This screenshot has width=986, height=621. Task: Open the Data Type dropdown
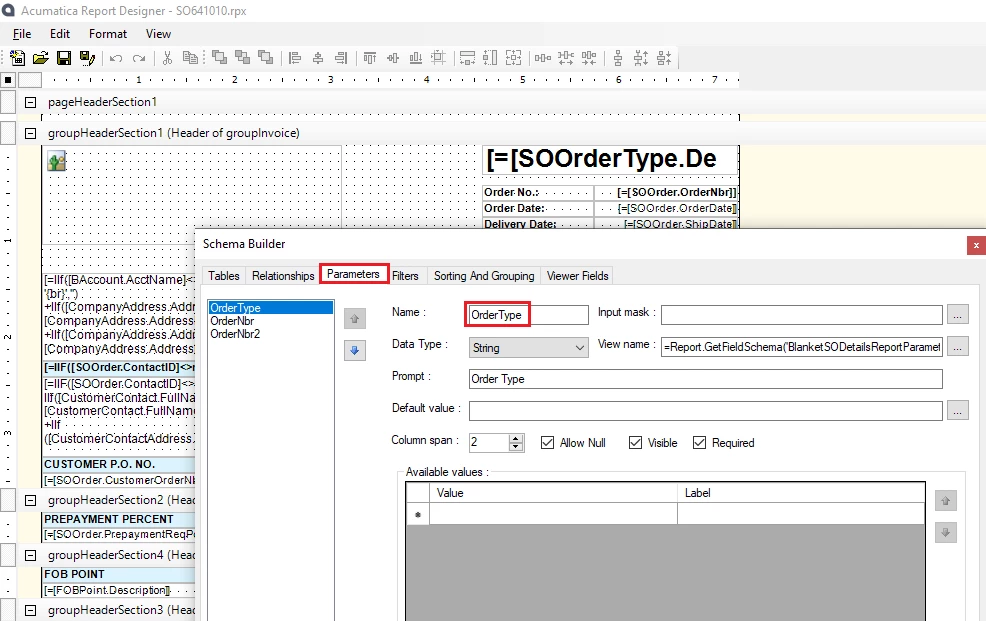(529, 348)
